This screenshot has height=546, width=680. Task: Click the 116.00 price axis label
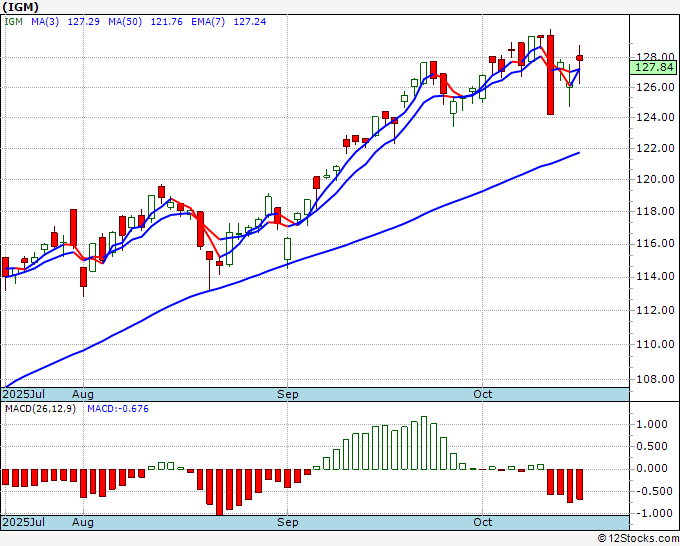tap(655, 243)
